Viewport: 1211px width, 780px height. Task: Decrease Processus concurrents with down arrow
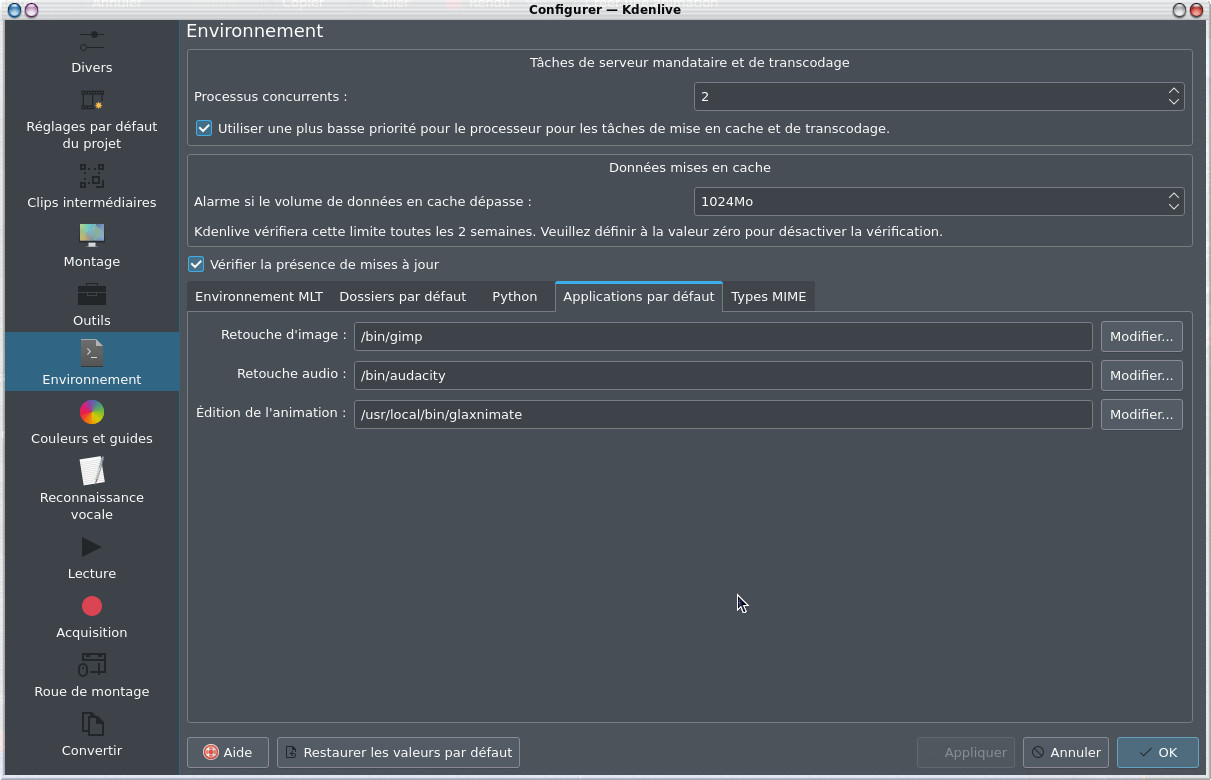[x=1174, y=102]
